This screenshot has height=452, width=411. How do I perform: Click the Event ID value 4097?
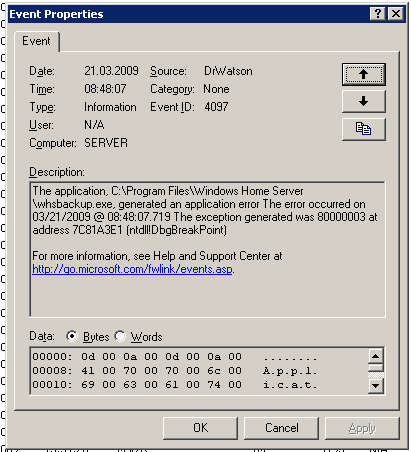(216, 107)
